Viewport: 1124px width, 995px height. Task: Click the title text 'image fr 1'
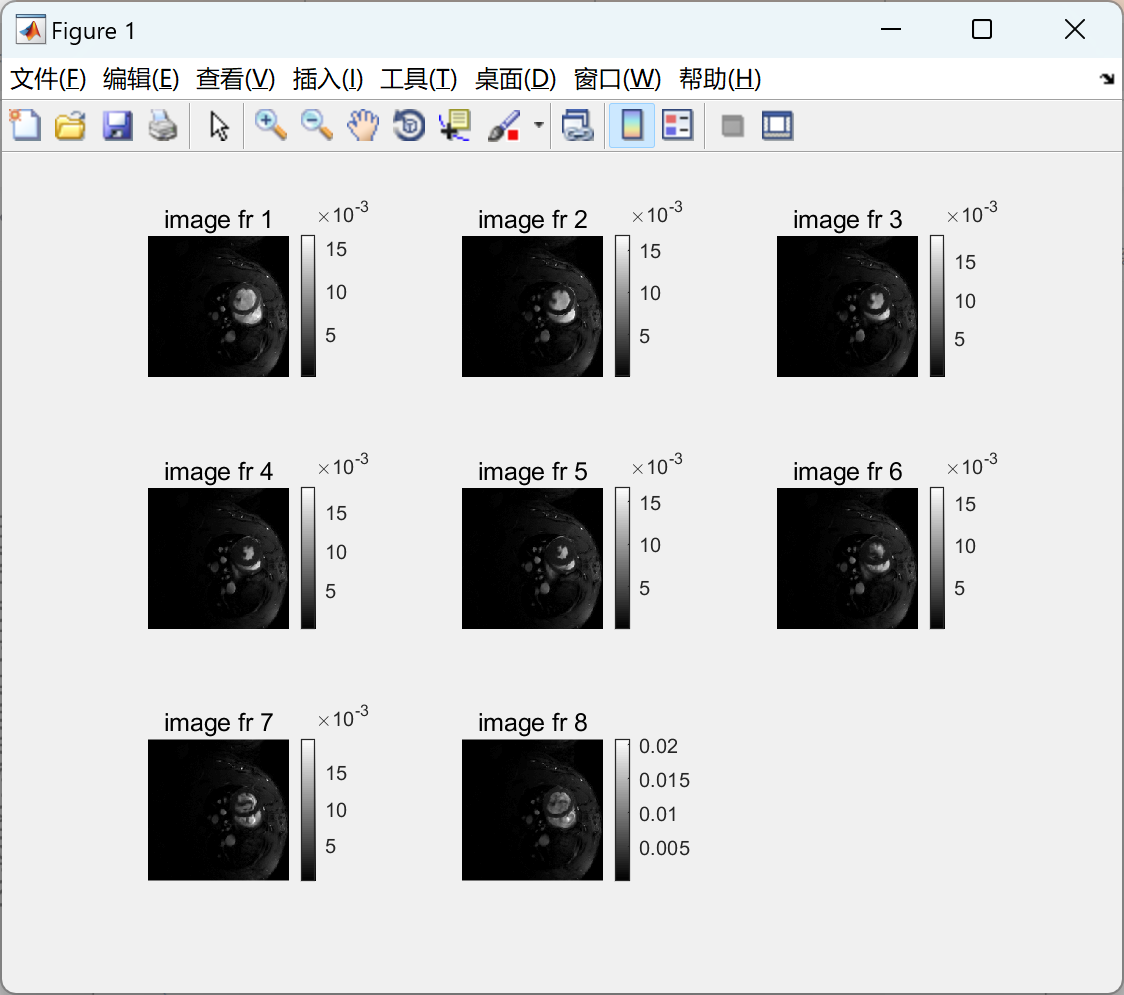pyautogui.click(x=218, y=219)
